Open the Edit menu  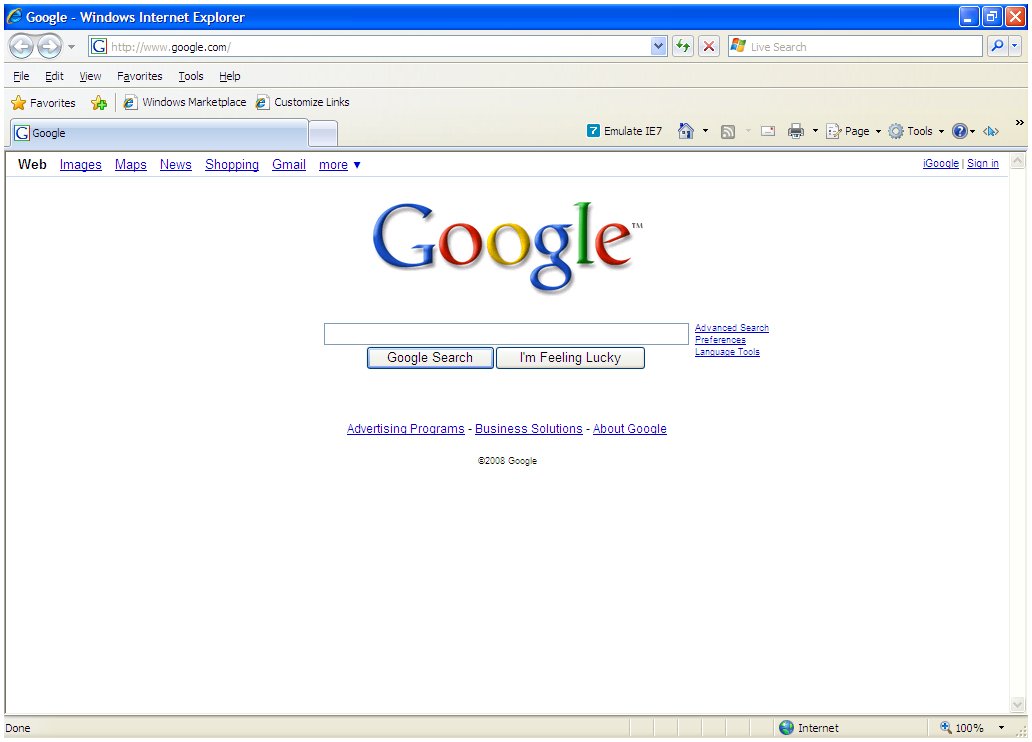[54, 76]
